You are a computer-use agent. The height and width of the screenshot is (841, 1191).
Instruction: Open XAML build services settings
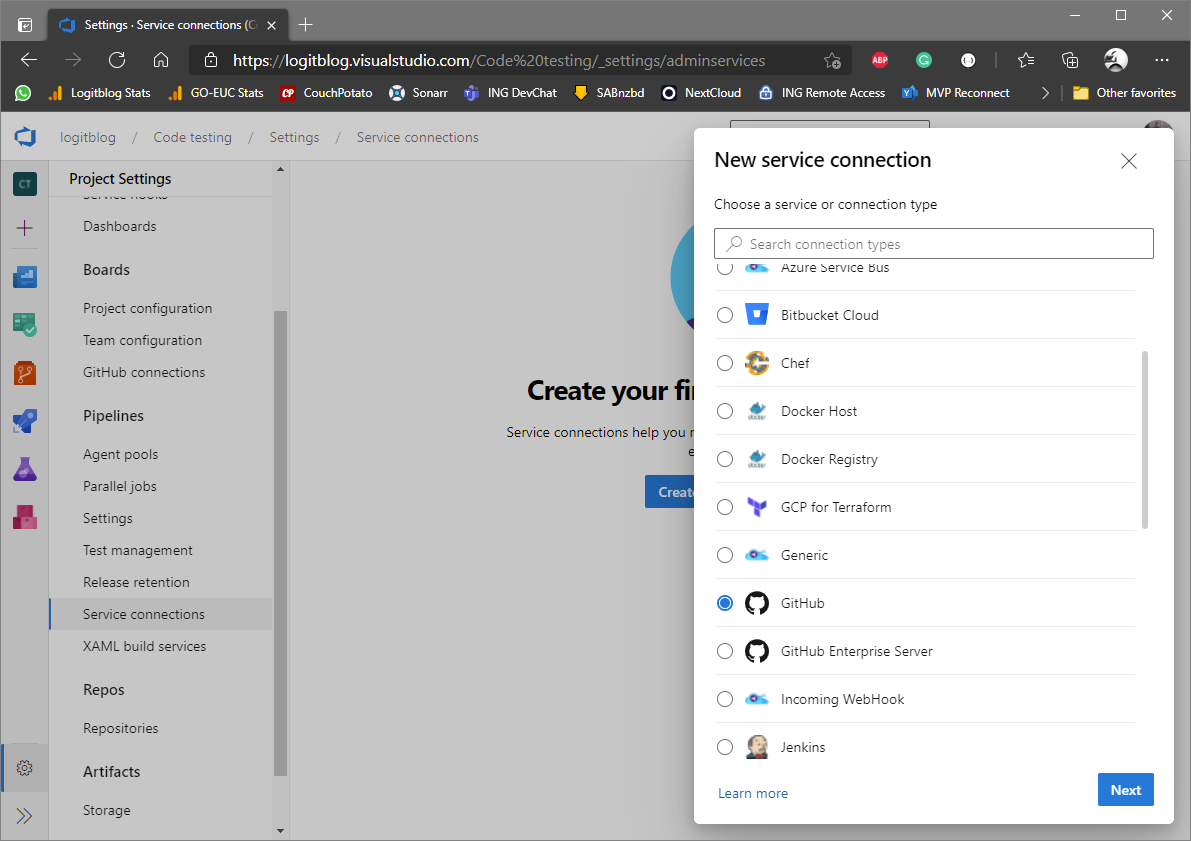point(144,646)
